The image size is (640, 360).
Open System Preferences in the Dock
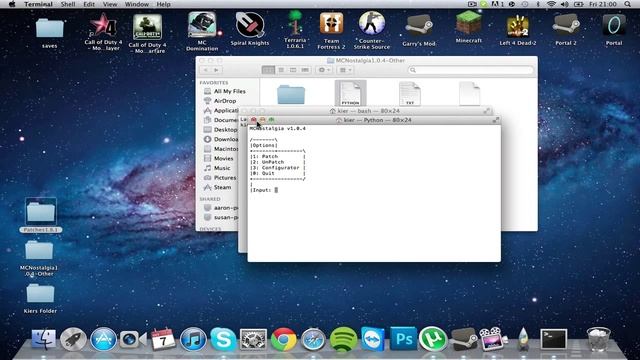(x=253, y=339)
